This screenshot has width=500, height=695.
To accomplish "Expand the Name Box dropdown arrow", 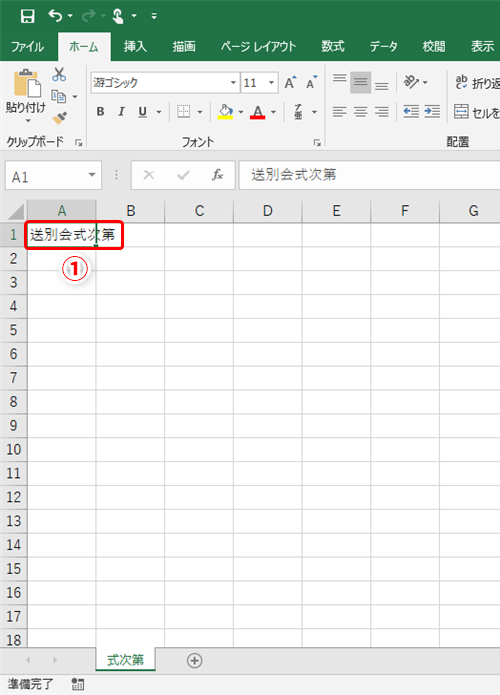I will [92, 175].
